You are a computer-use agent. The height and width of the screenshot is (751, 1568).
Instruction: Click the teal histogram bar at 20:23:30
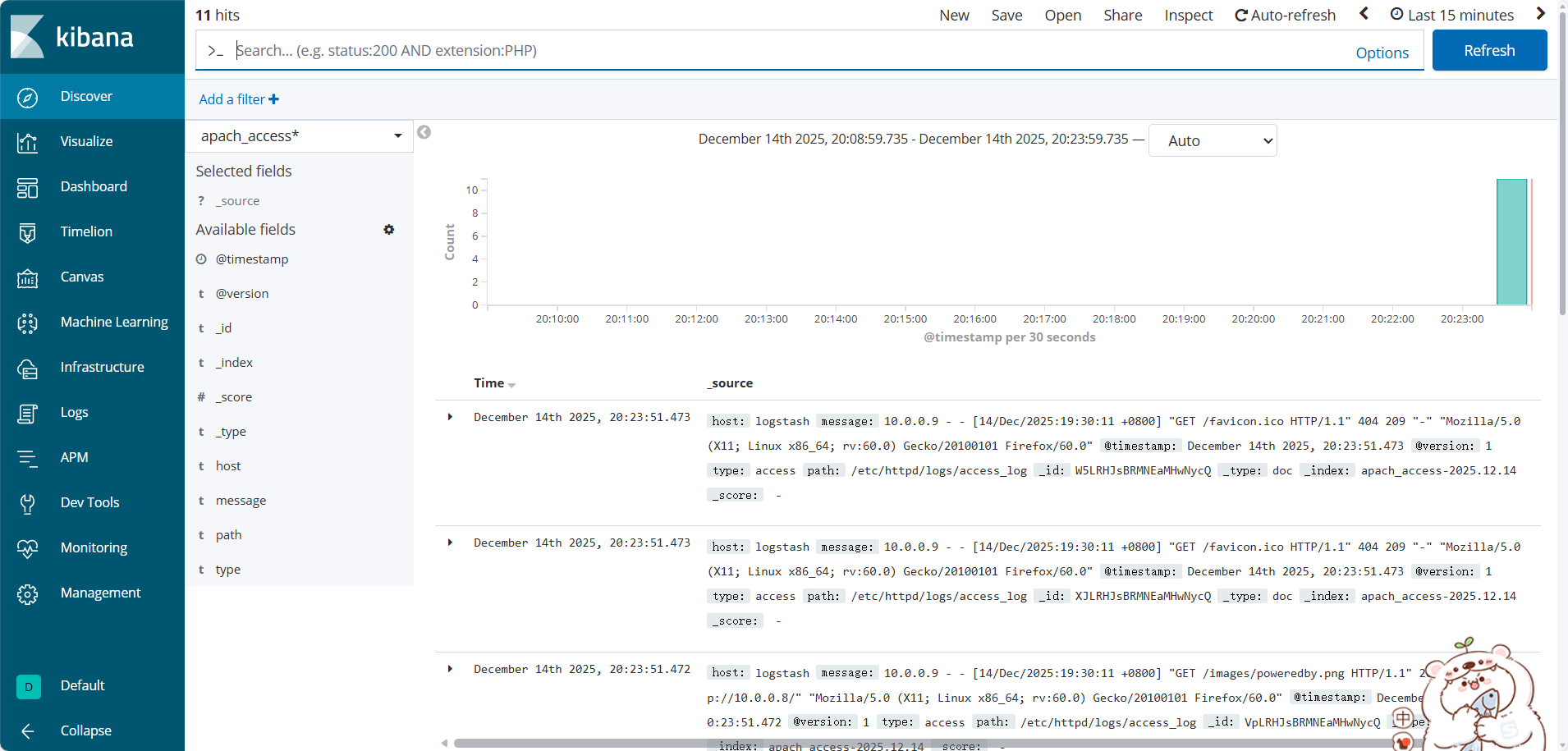pos(1511,242)
